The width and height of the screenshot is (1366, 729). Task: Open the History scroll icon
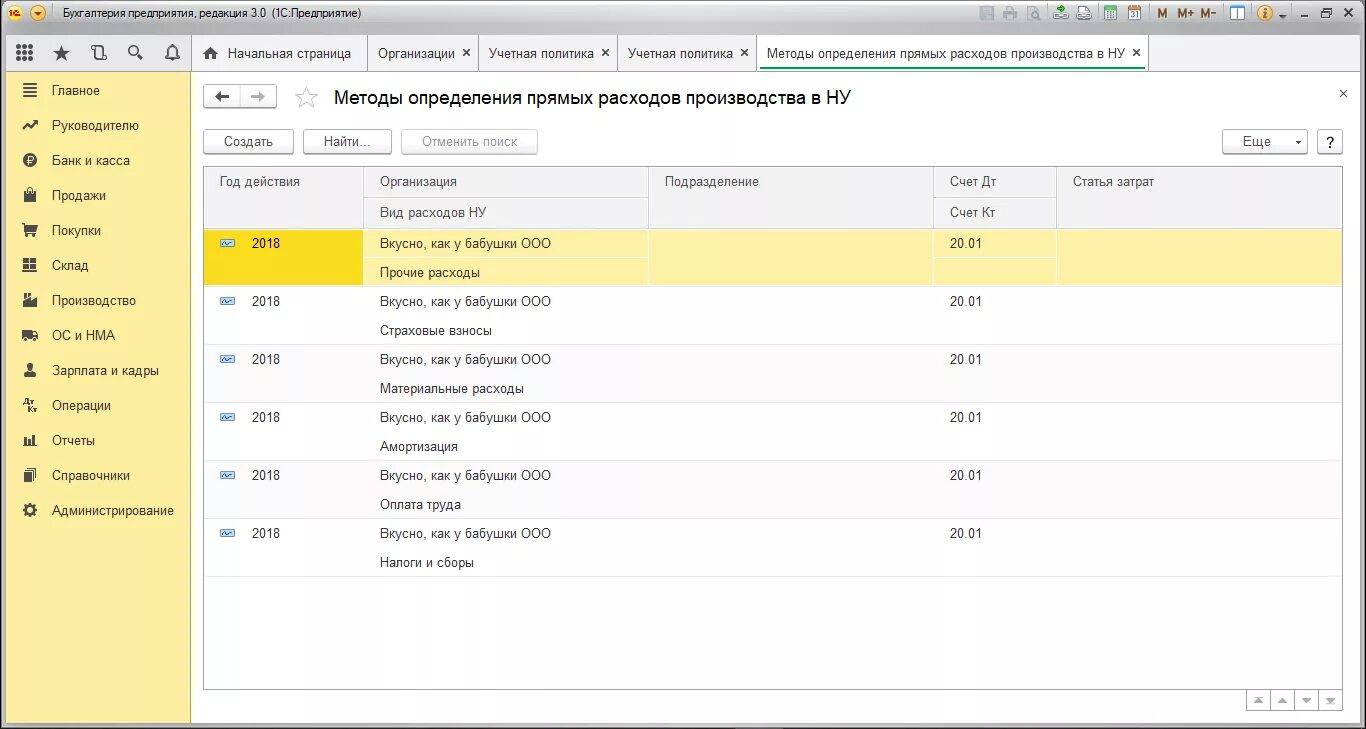tap(99, 53)
